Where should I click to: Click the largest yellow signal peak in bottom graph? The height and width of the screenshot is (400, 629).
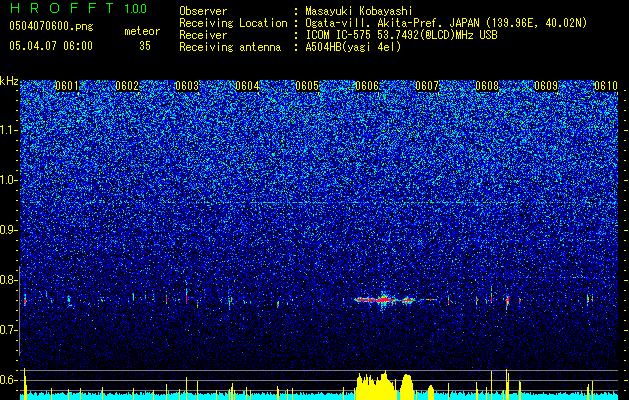coord(376,386)
